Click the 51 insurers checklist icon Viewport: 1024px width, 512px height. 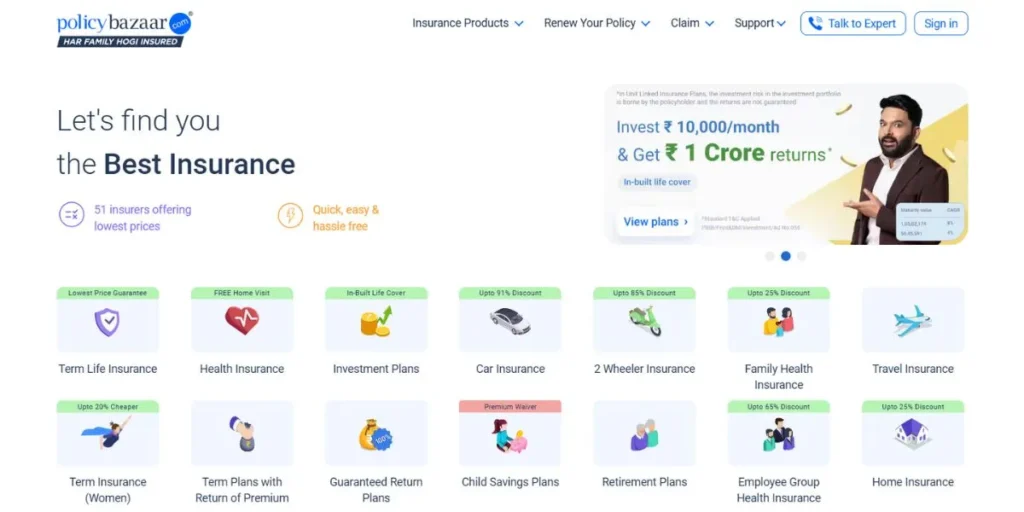click(71, 215)
